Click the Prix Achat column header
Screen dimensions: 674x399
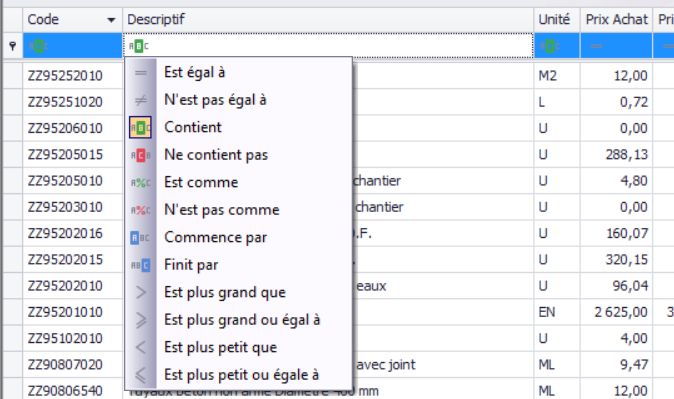coord(616,19)
